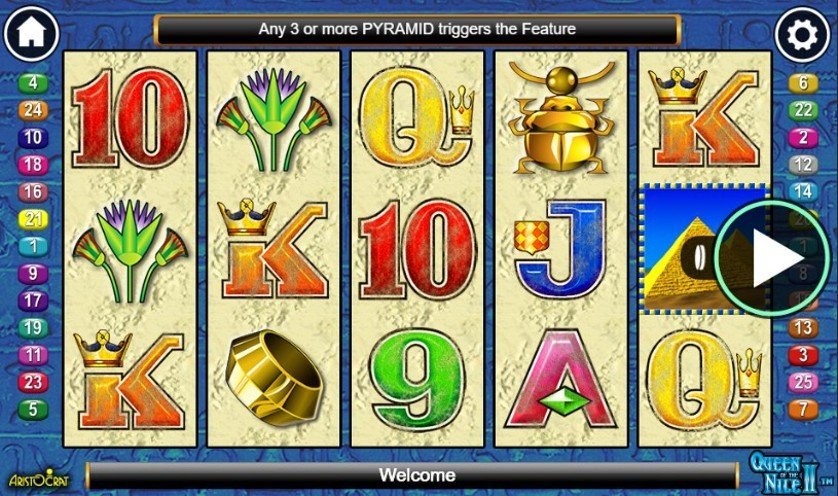Select payline 6 marker on right
Image resolution: width=838 pixels, height=496 pixels.
point(803,83)
